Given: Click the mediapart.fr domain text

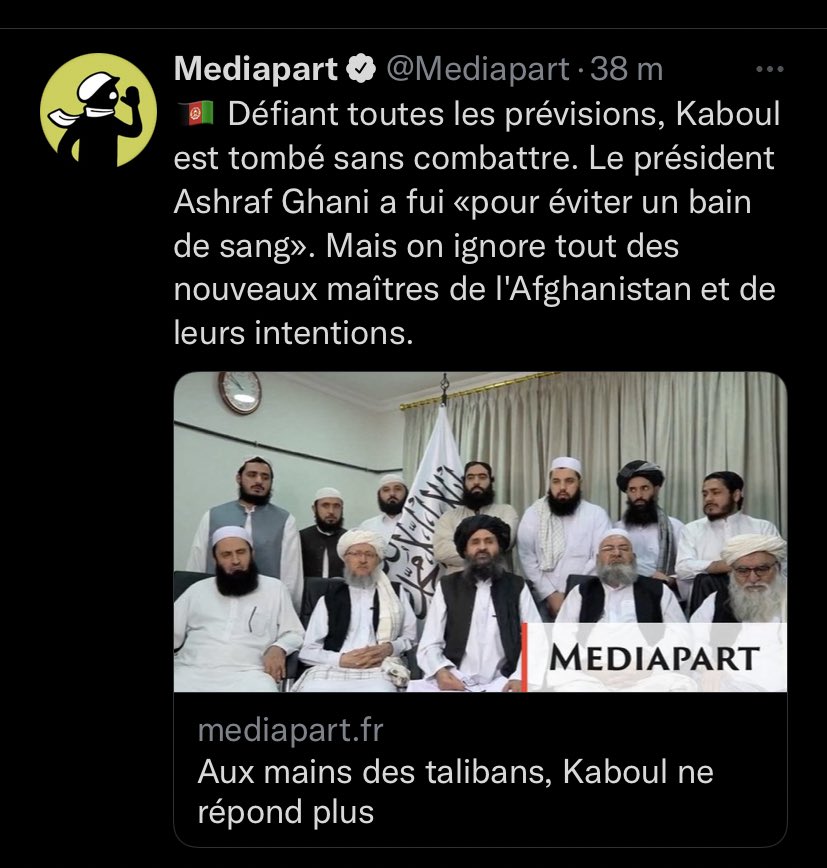Looking at the screenshot, I should point(290,730).
